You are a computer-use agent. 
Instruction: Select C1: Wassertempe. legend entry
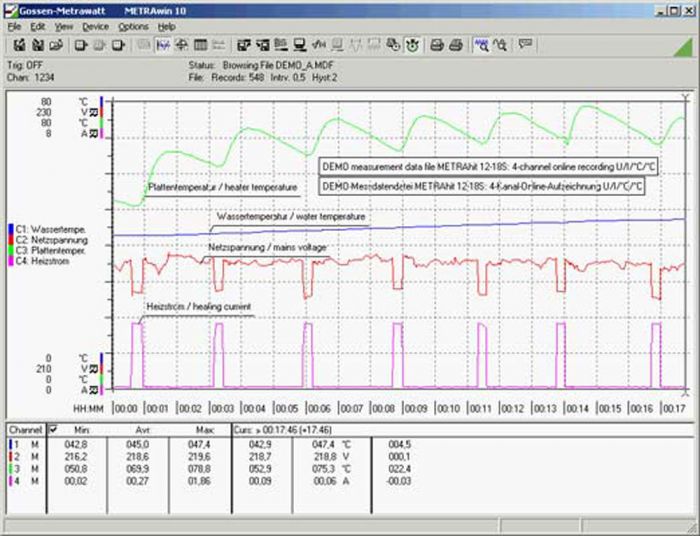click(x=50, y=229)
